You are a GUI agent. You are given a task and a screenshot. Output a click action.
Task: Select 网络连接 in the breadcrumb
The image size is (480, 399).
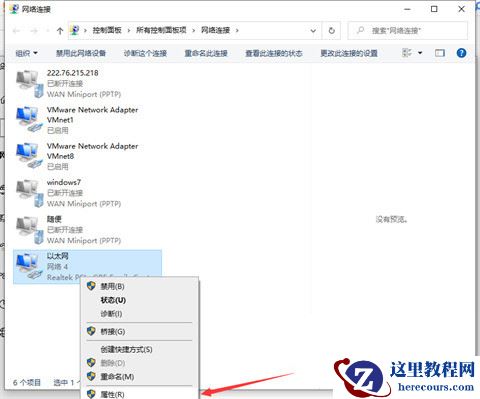[x=215, y=30]
